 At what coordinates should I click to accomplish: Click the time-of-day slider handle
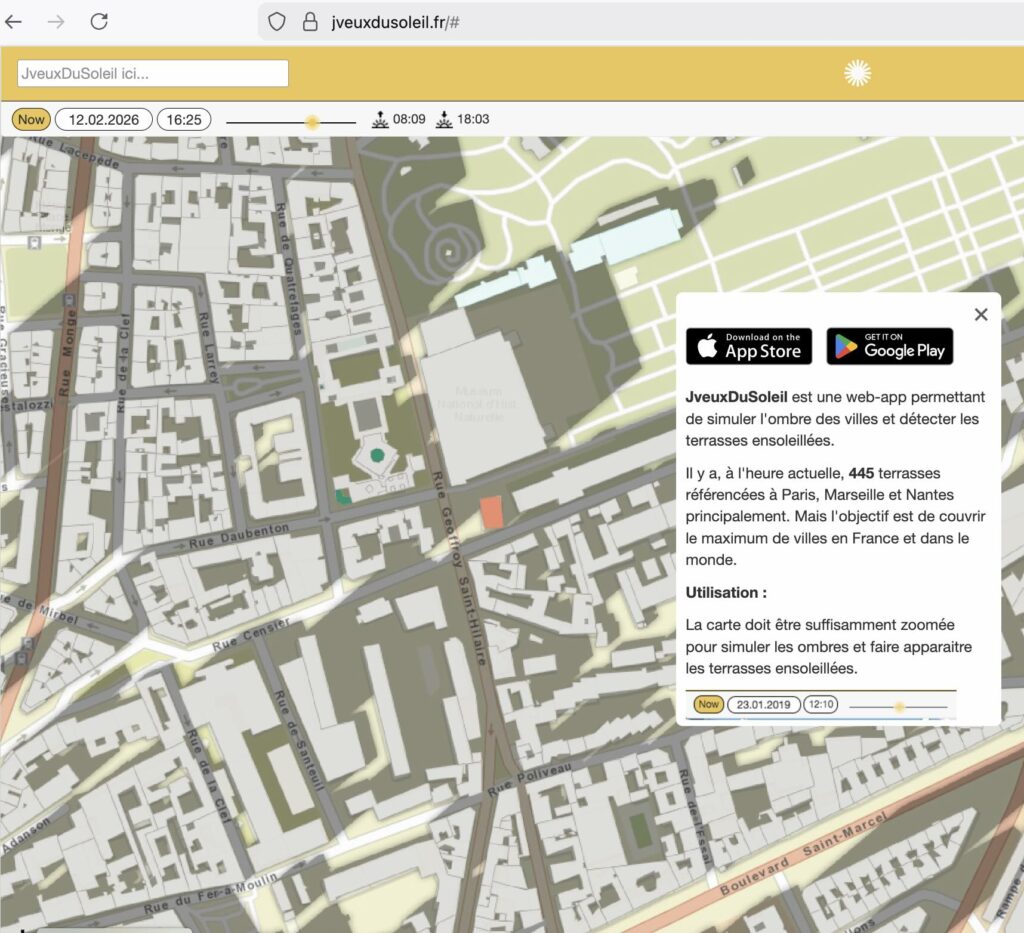click(x=312, y=122)
